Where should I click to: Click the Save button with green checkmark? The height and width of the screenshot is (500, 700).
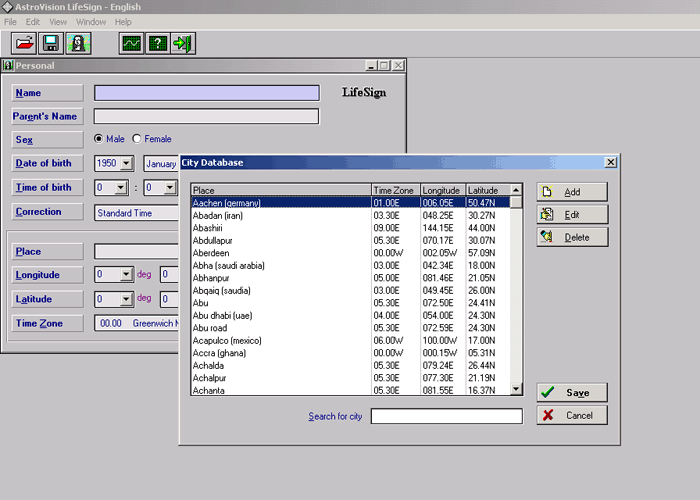click(572, 392)
